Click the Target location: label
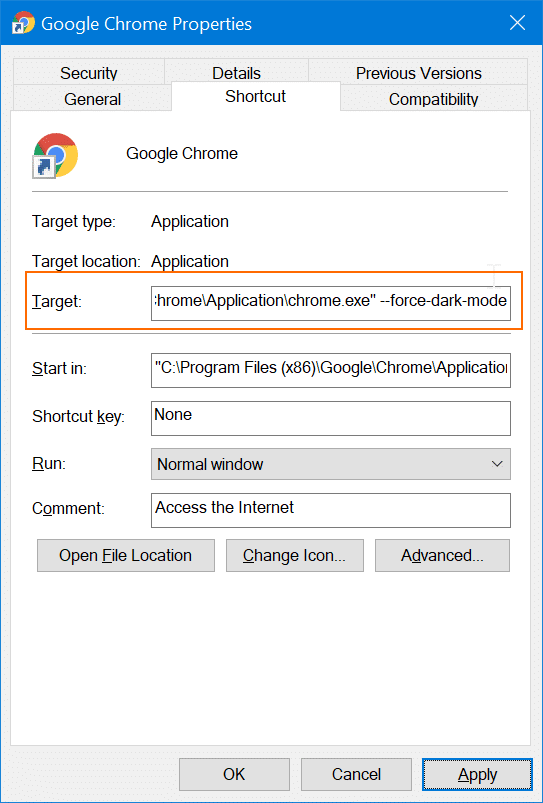Image resolution: width=543 pixels, height=803 pixels. (86, 262)
